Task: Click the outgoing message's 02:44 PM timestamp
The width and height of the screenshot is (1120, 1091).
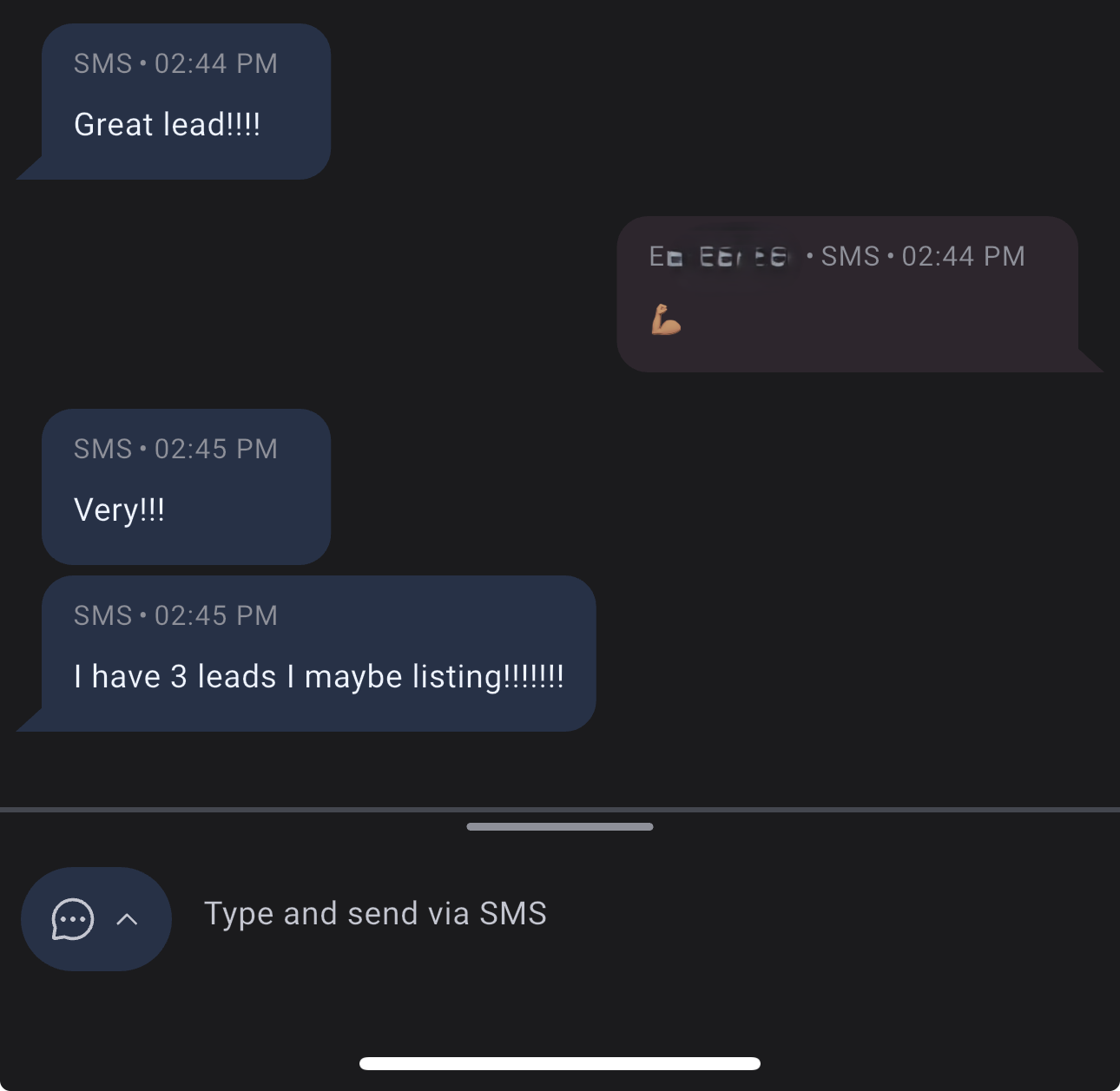Action: (x=963, y=256)
